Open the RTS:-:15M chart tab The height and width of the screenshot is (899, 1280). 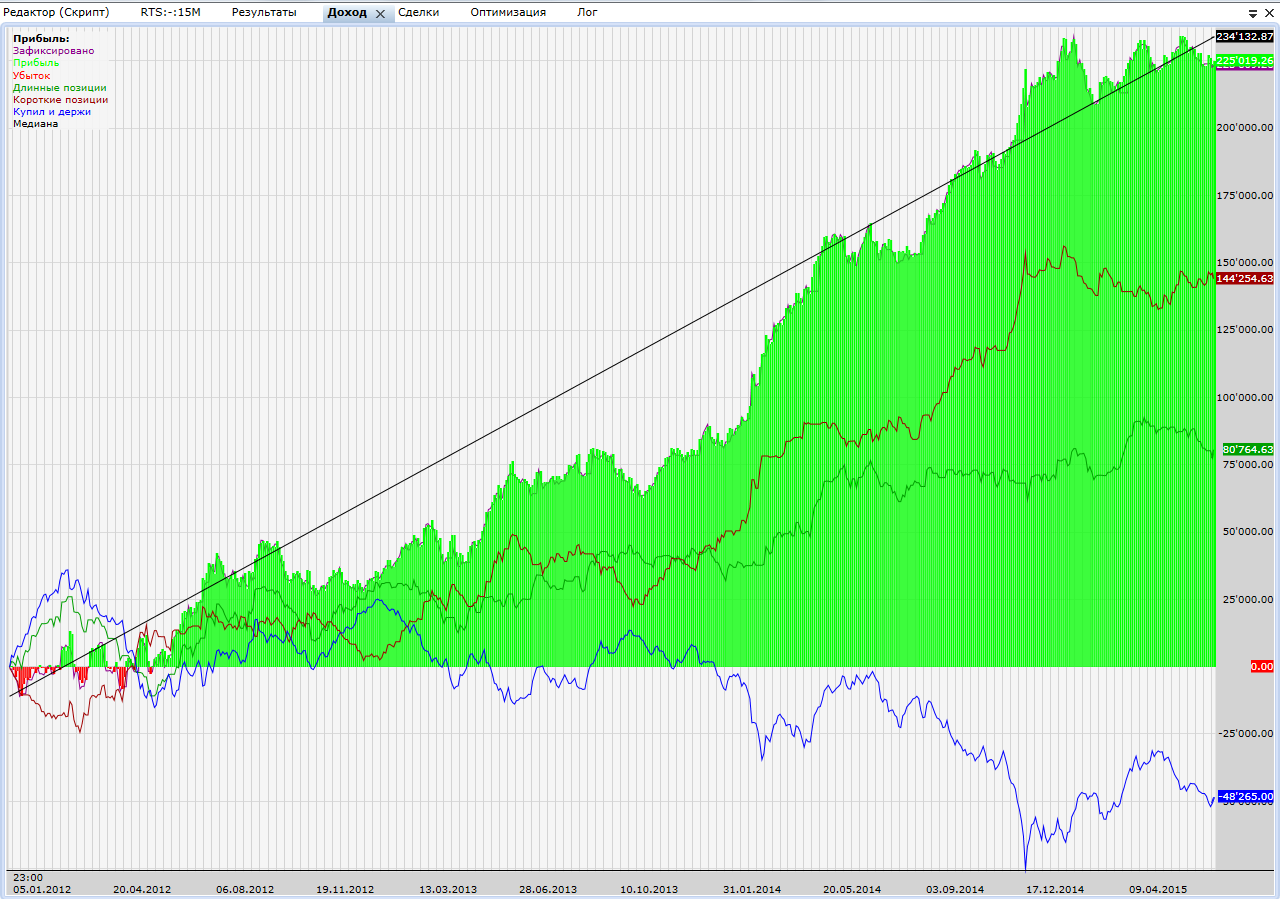pyautogui.click(x=171, y=12)
